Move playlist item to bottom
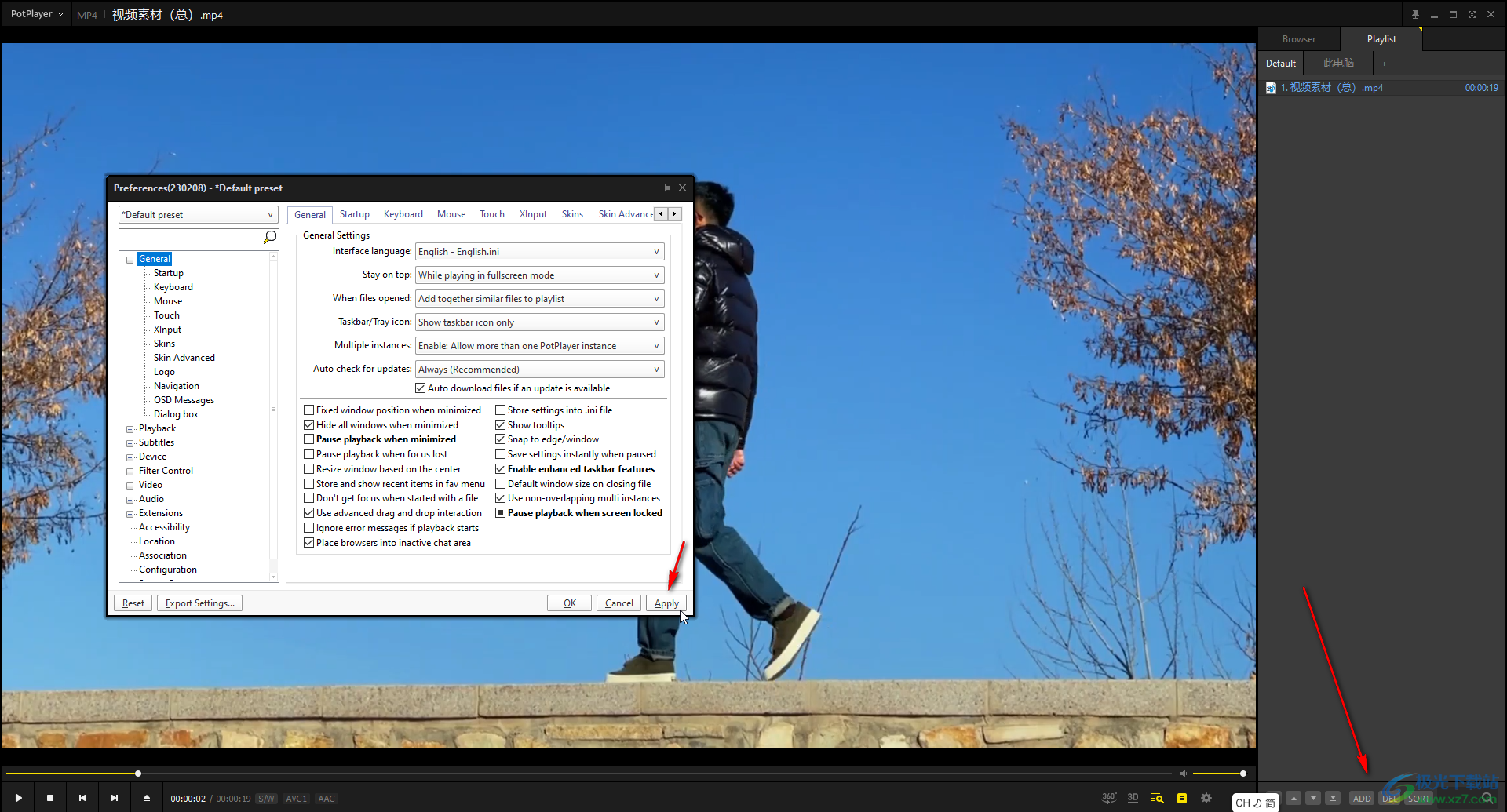 [x=1333, y=798]
